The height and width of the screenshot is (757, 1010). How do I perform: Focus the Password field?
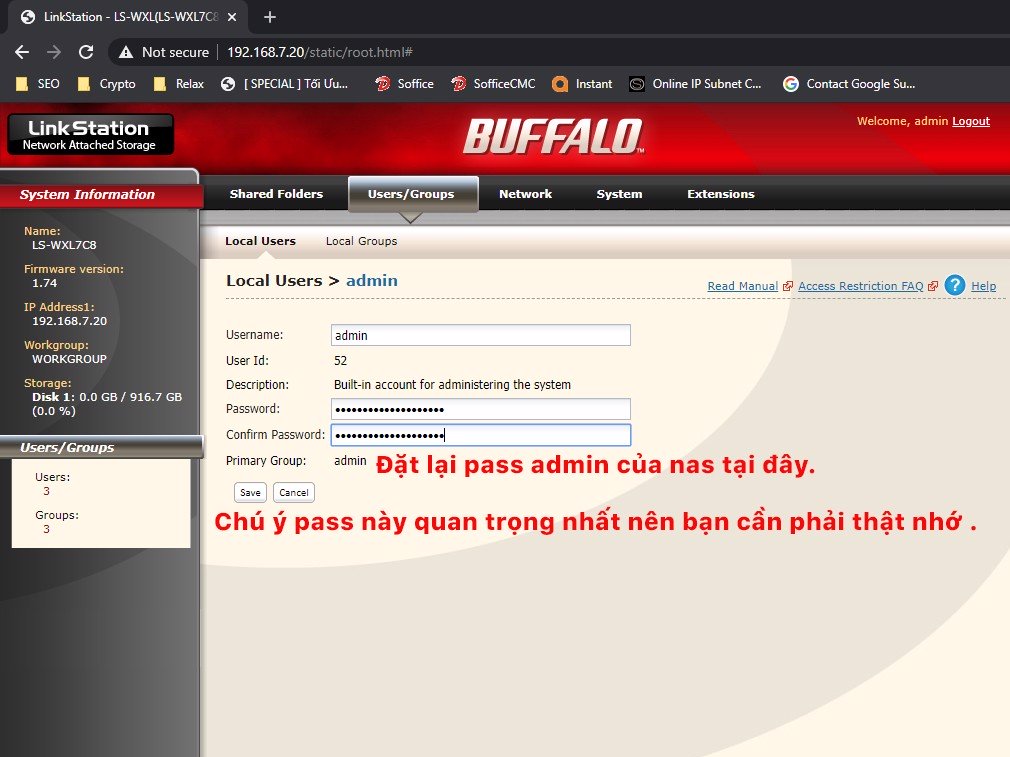click(481, 409)
